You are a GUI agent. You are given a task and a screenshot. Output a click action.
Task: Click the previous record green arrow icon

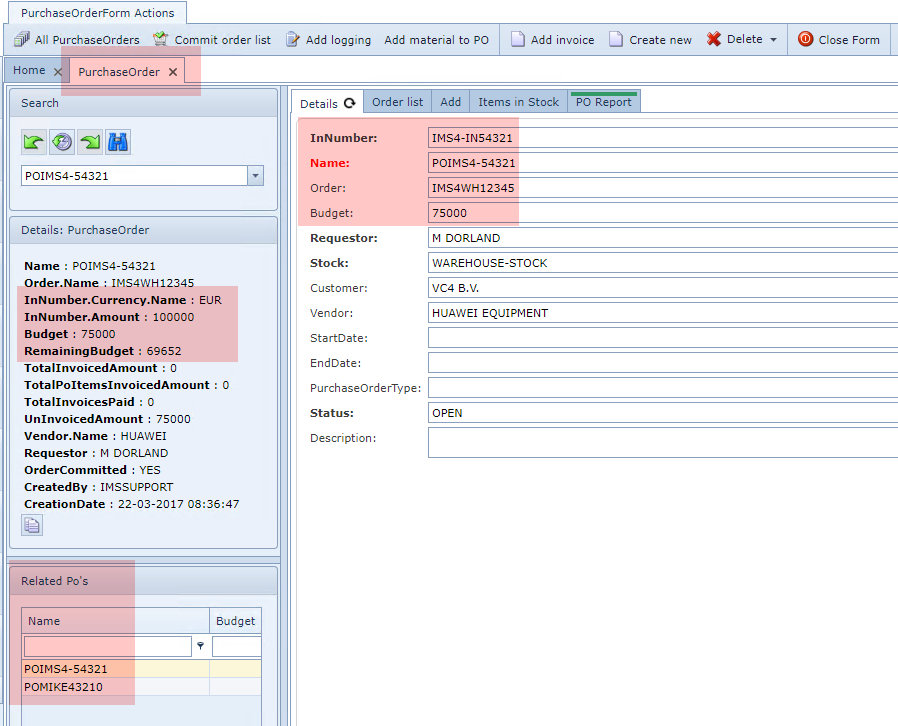pyautogui.click(x=34, y=142)
